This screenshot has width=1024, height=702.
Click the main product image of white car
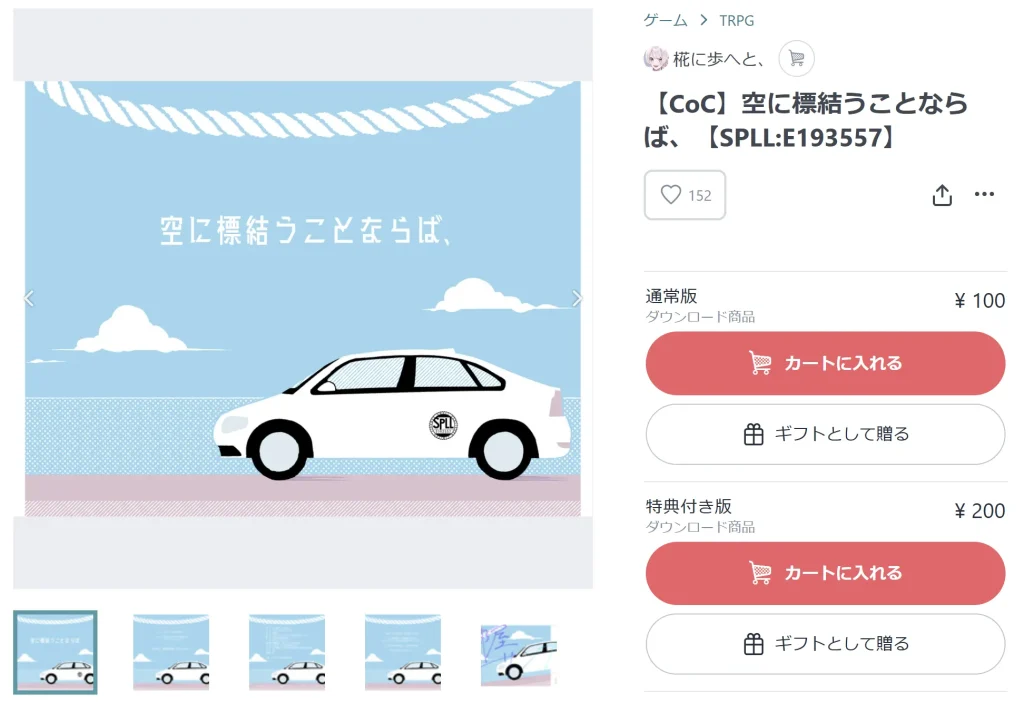(303, 298)
